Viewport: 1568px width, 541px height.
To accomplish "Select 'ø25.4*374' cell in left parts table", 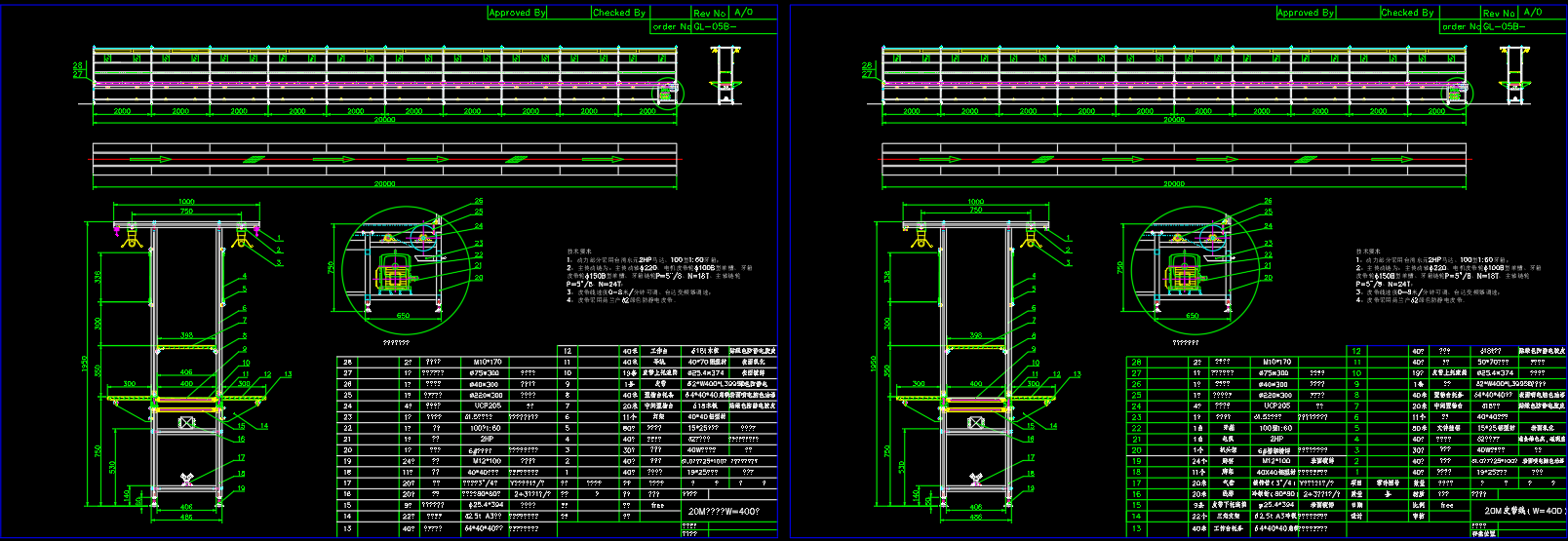I will point(707,372).
